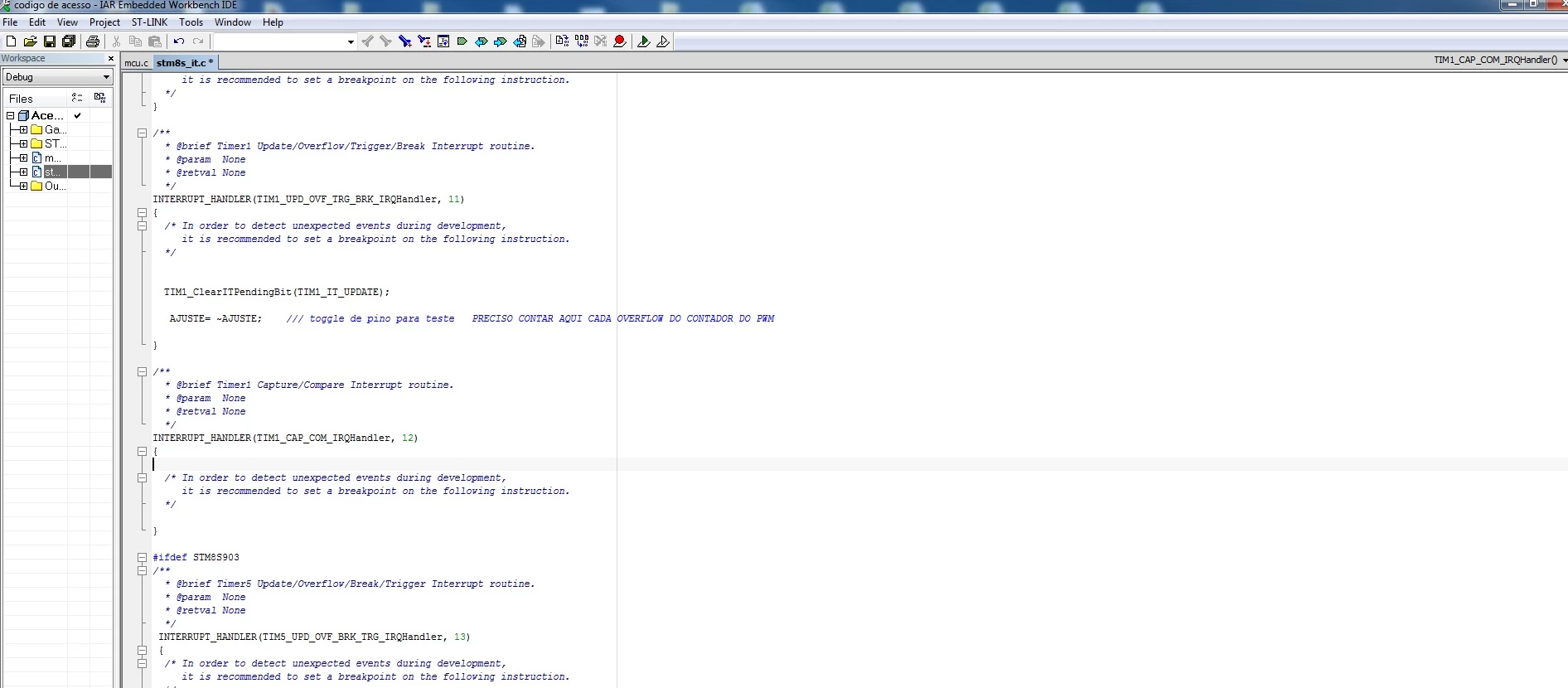
Task: Open the Find dialog icon
Action: tap(404, 41)
